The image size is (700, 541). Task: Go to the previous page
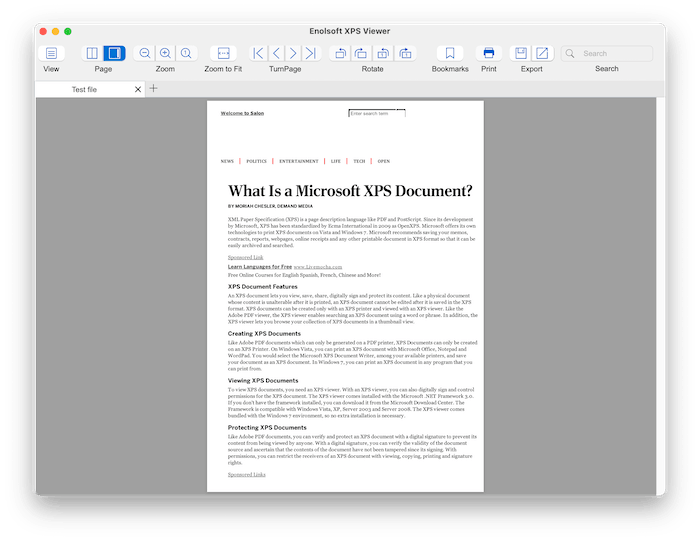tap(276, 53)
